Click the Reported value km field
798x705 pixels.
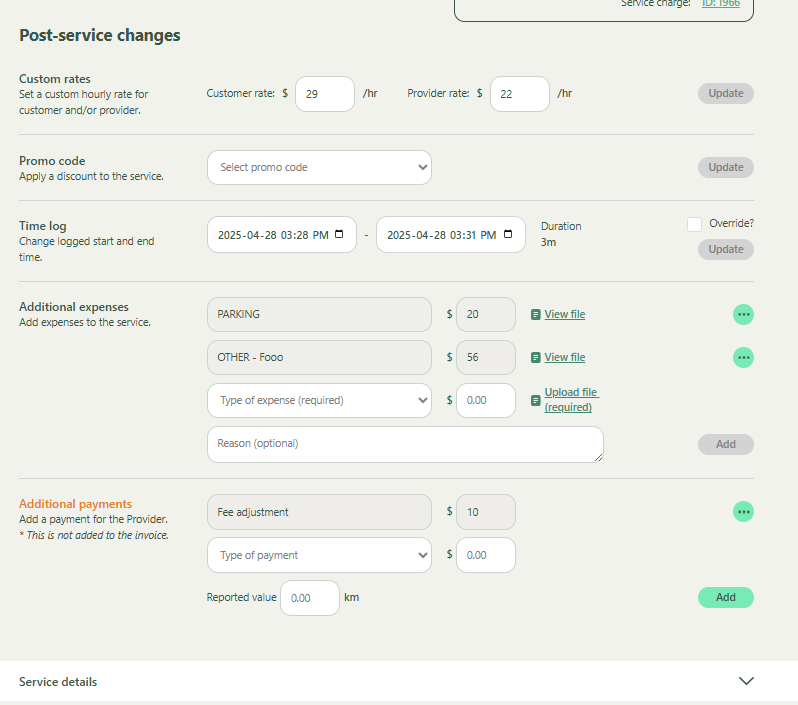click(309, 598)
